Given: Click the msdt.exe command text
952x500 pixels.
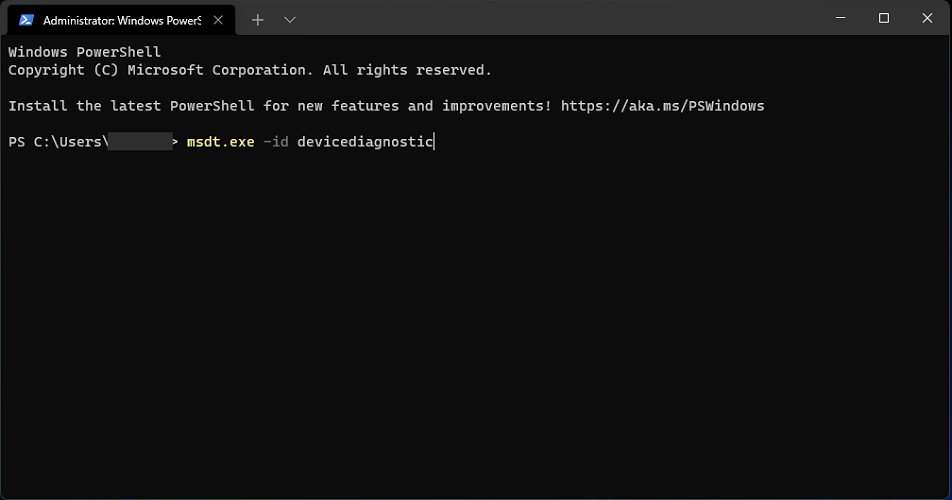Looking at the screenshot, I should click(220, 142).
